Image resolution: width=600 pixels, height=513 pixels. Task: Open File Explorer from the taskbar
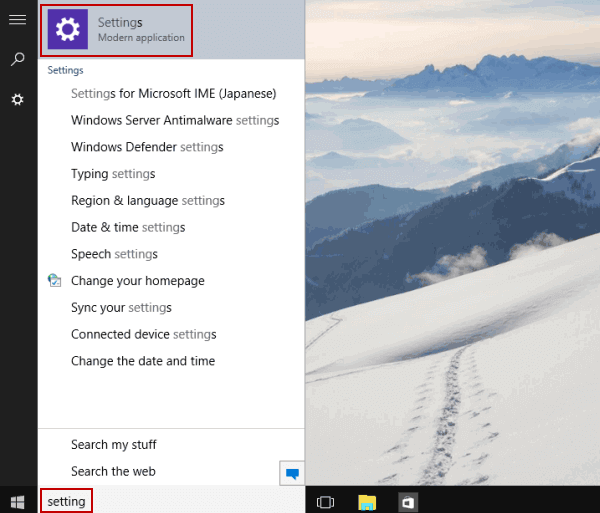point(367,502)
